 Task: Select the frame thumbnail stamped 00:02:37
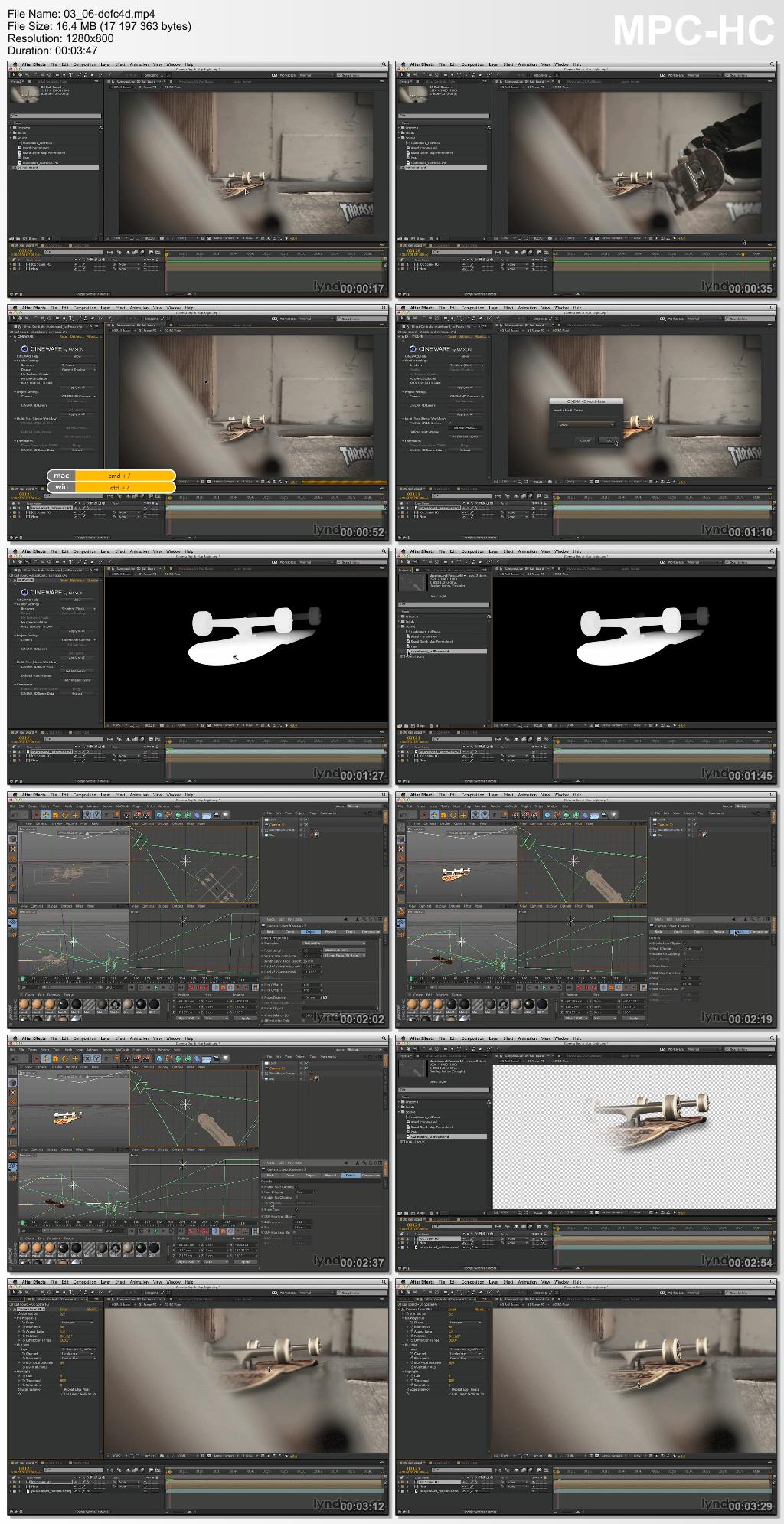(x=198, y=1153)
